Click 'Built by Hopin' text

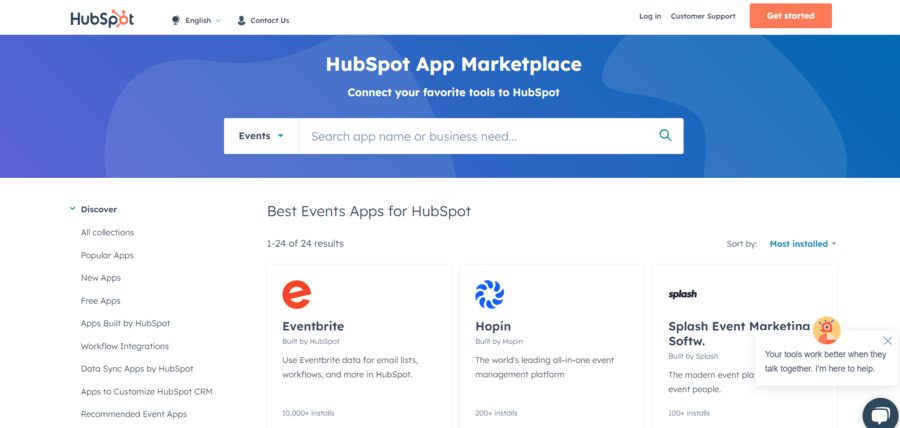[x=499, y=341]
